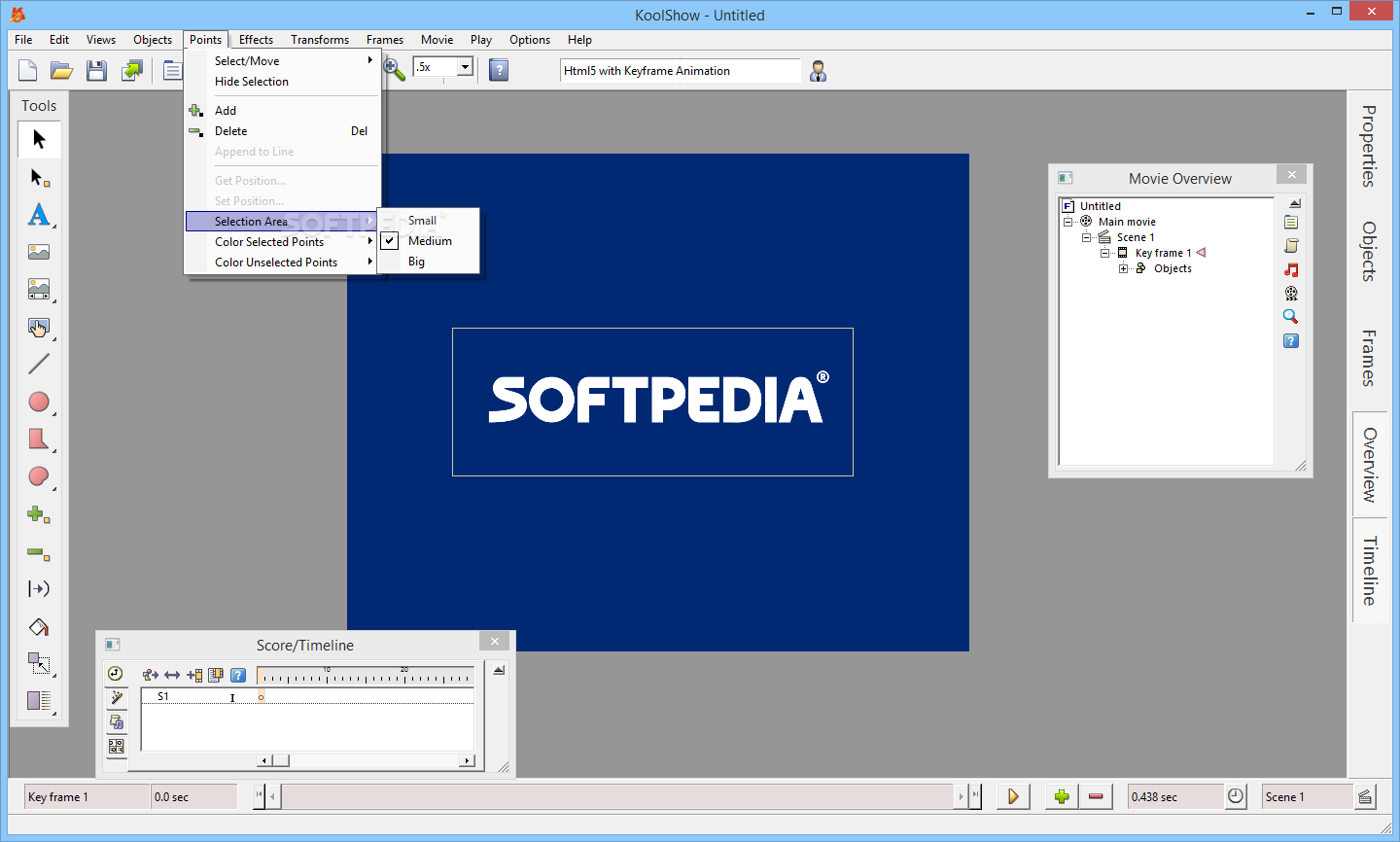
Task: Select the arrow selection tool in Tools
Action: click(x=39, y=139)
